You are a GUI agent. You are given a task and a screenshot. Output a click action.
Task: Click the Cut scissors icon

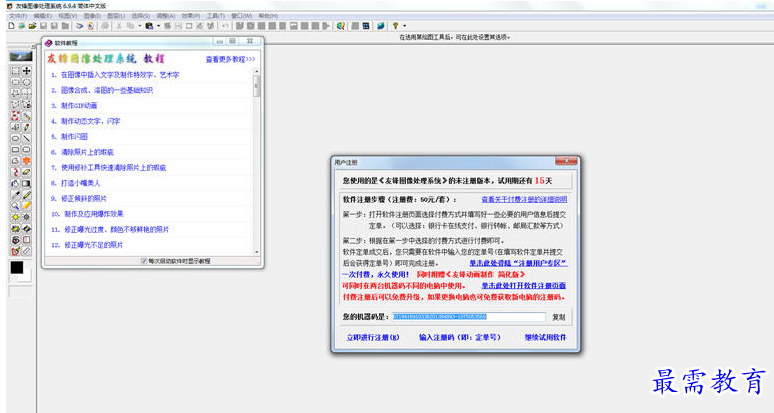point(118,26)
